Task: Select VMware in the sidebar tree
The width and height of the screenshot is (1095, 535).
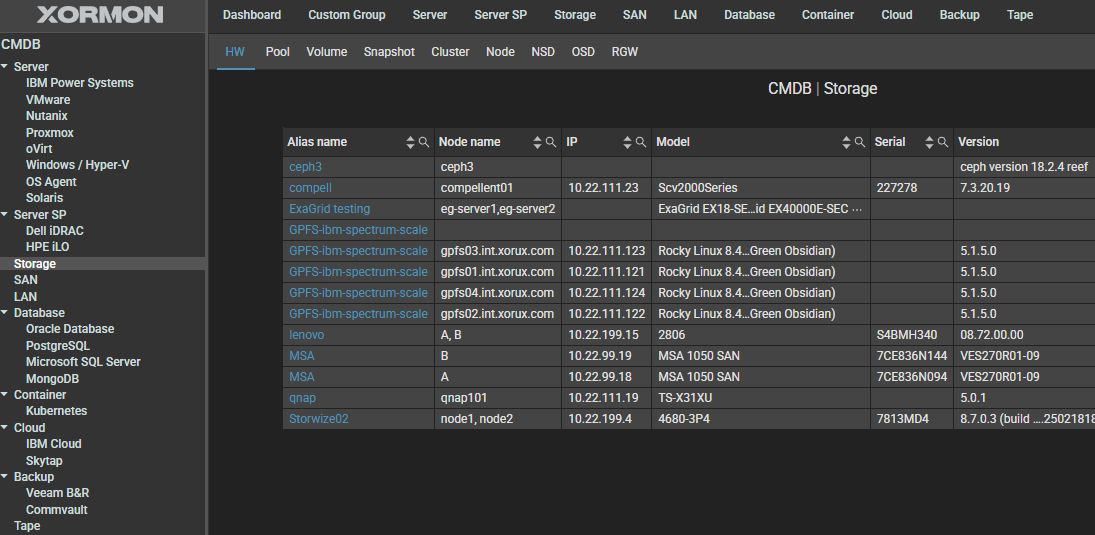Action: (x=48, y=100)
